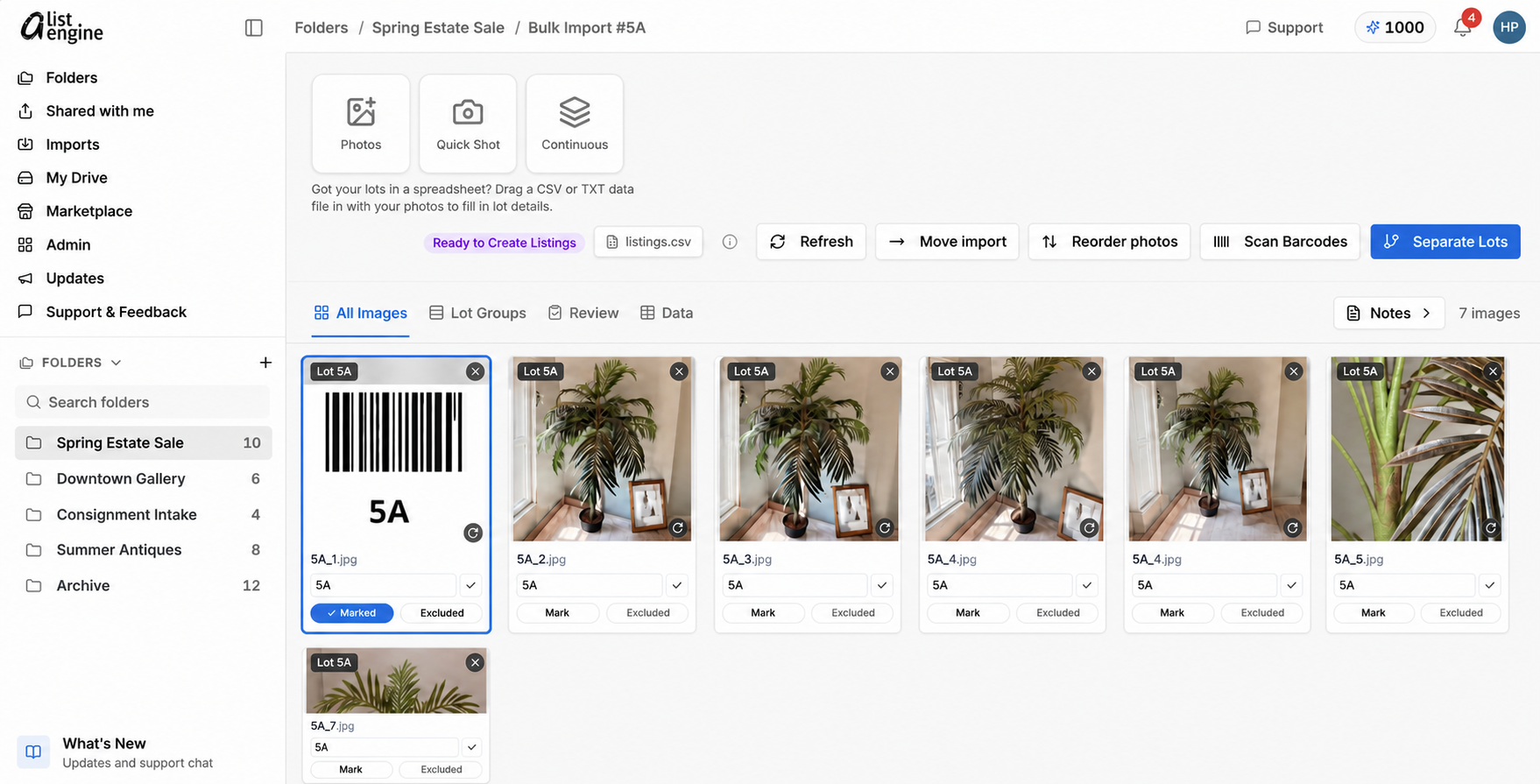The width and height of the screenshot is (1540, 784).
Task: Select Archive folder
Action: (x=143, y=586)
